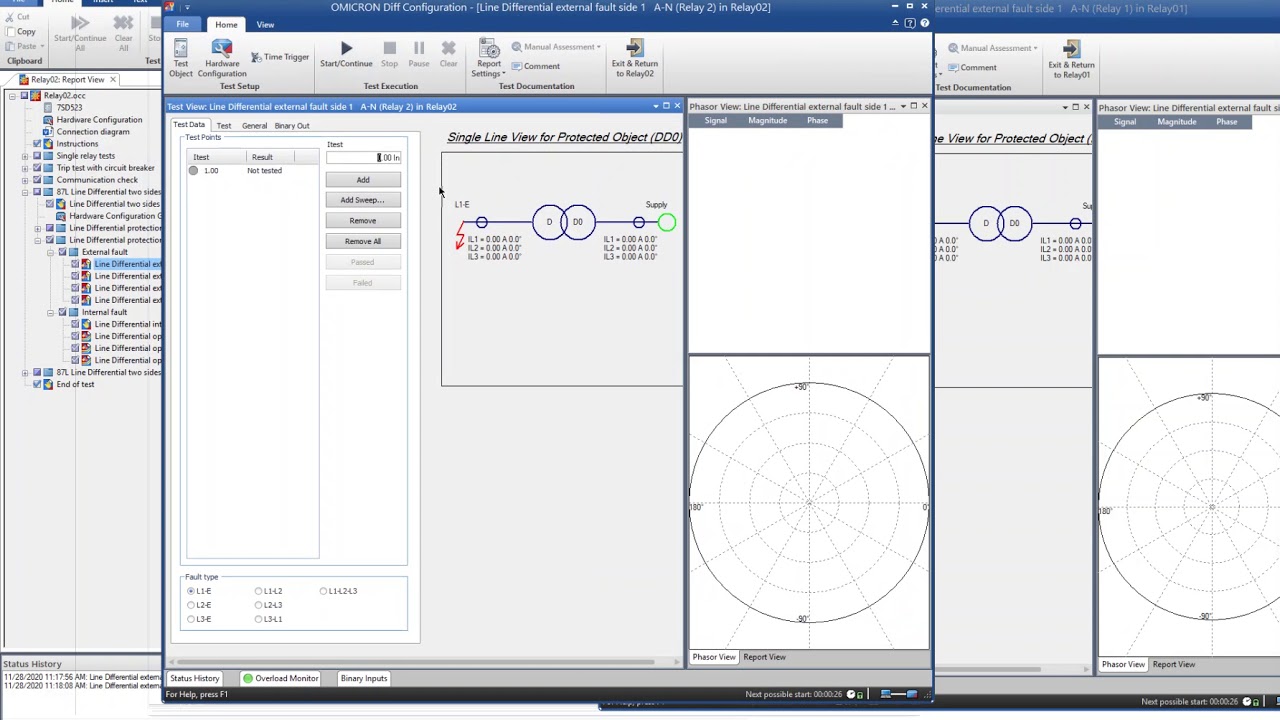
Task: Open the Connection diagram tree item
Action: tap(93, 132)
